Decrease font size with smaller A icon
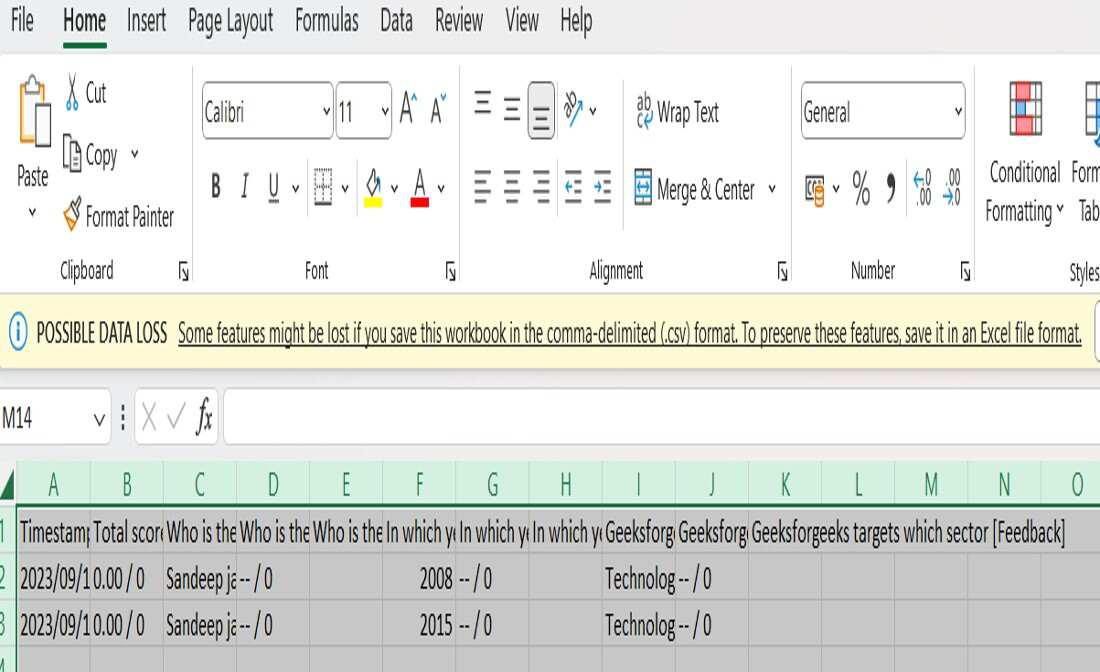 pyautogui.click(x=438, y=109)
